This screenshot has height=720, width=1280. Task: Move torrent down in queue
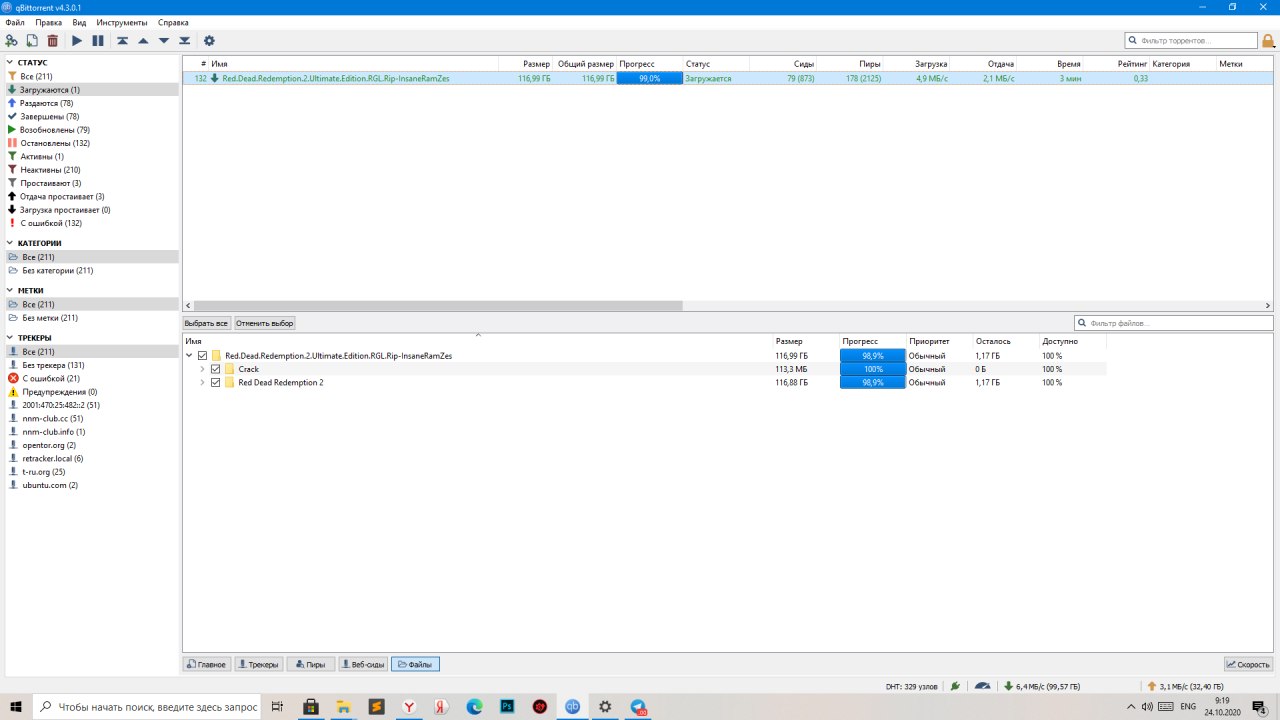(x=164, y=41)
